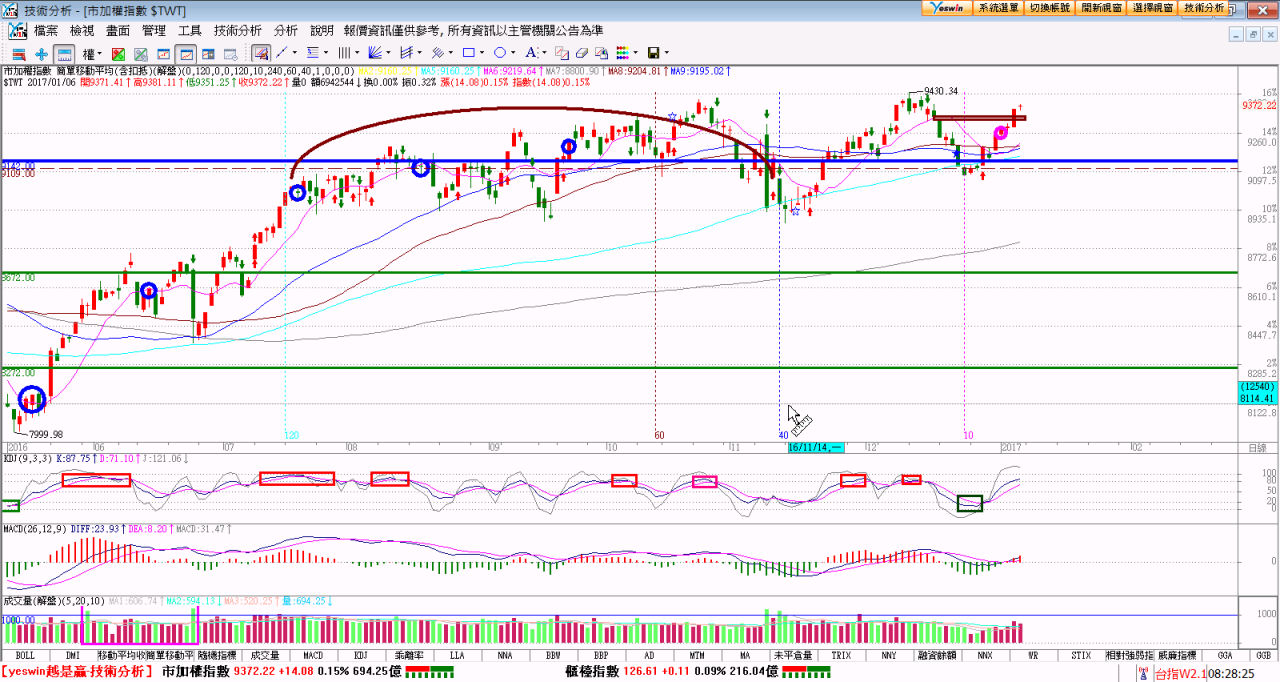1280x682 pixels.
Task: Click the save floppy disk icon
Action: tap(653, 53)
